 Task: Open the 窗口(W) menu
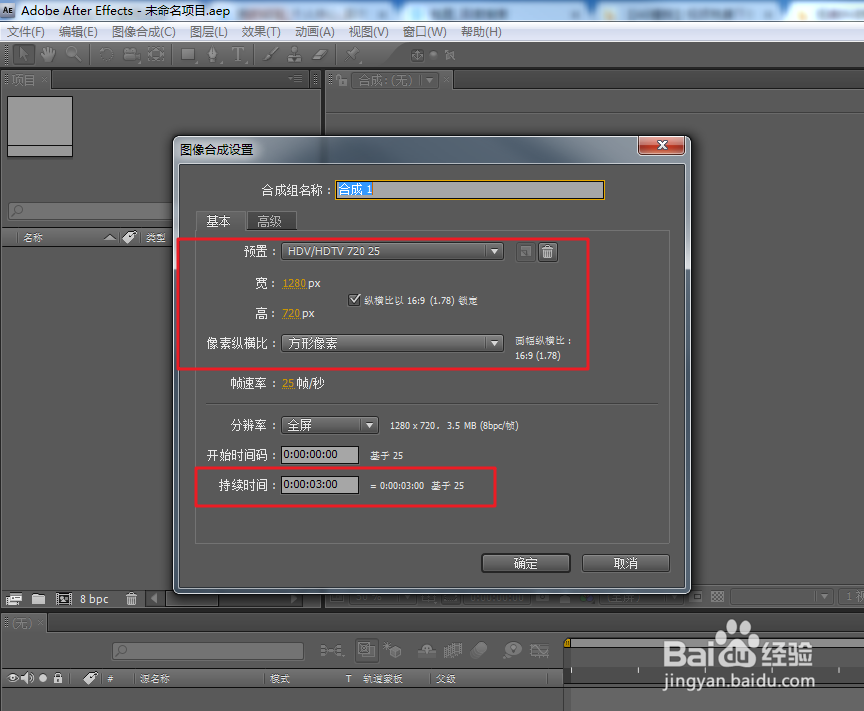click(x=425, y=32)
